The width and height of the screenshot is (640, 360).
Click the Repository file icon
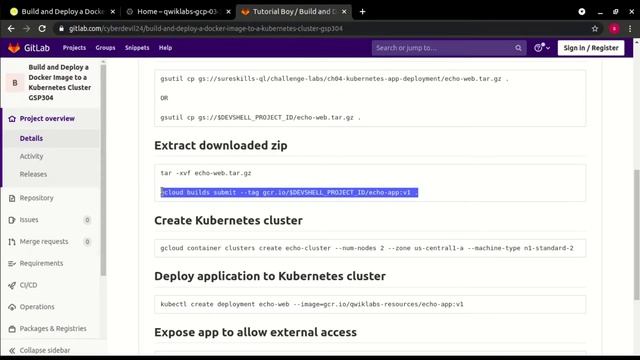(12, 198)
